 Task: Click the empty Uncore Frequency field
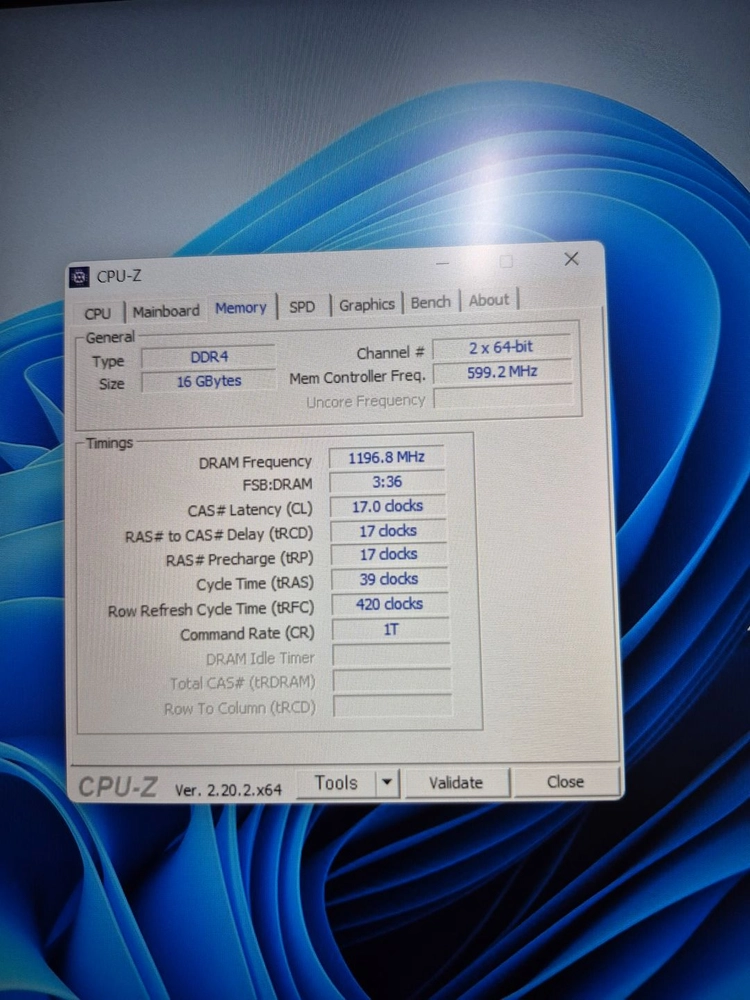click(x=504, y=399)
